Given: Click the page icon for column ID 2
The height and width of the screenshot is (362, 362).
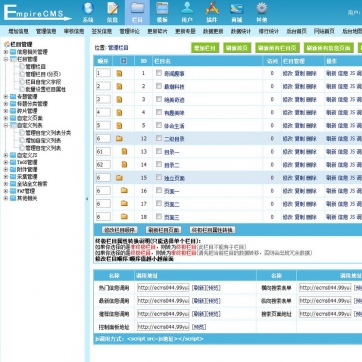Looking at the screenshot, I should 119,87.
